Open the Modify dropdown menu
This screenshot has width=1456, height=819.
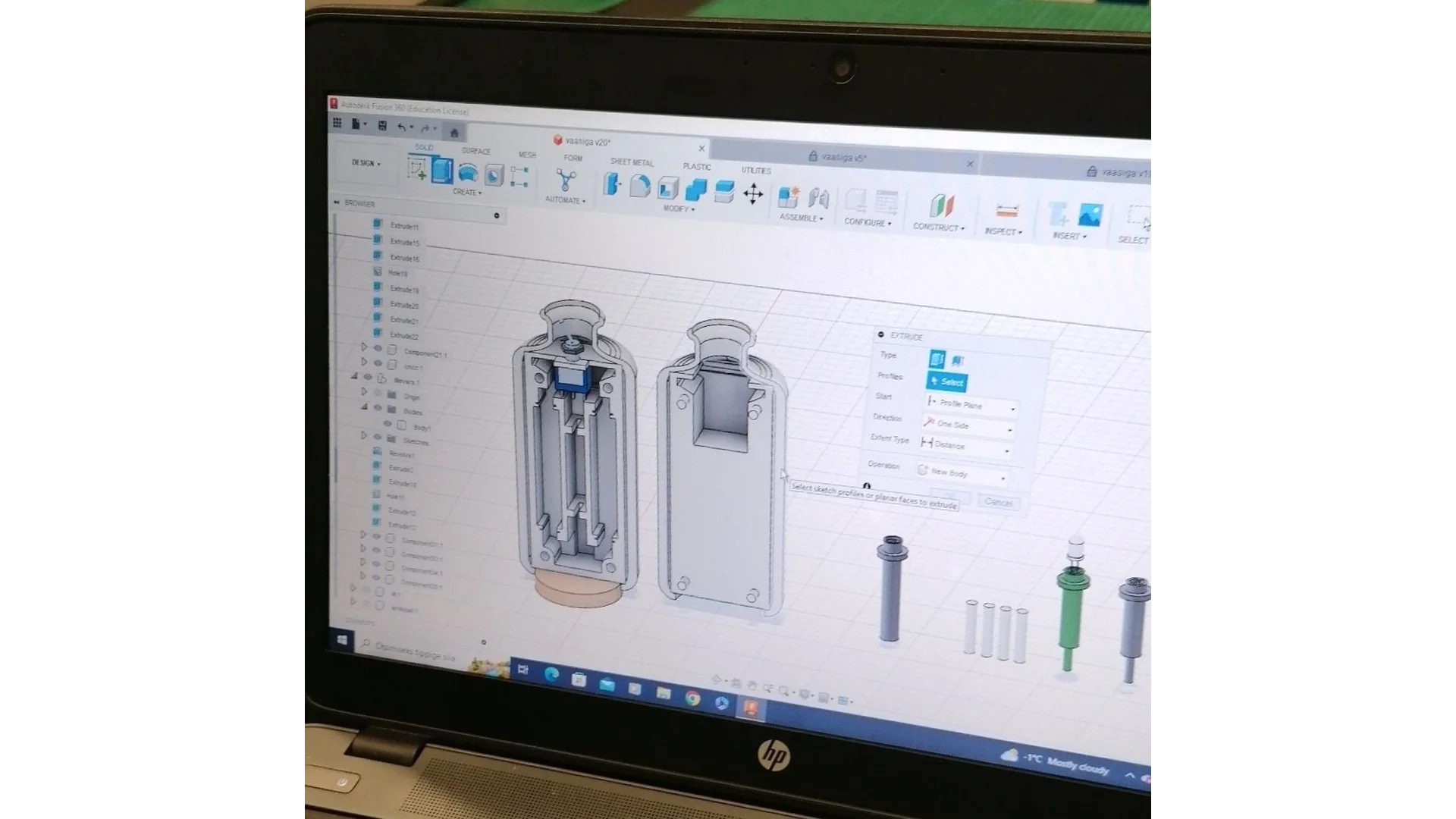679,209
